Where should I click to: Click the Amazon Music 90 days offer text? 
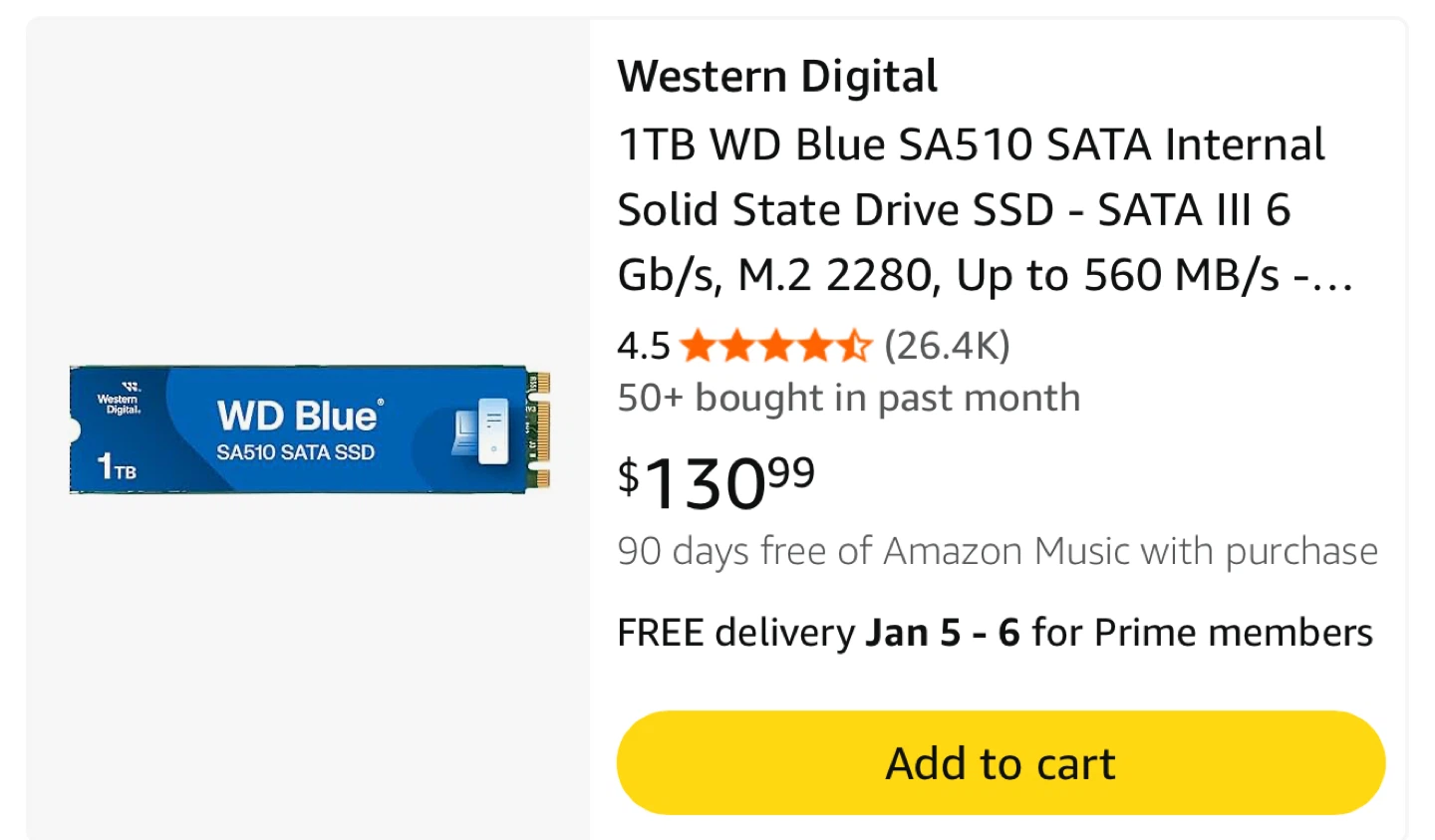(998, 551)
